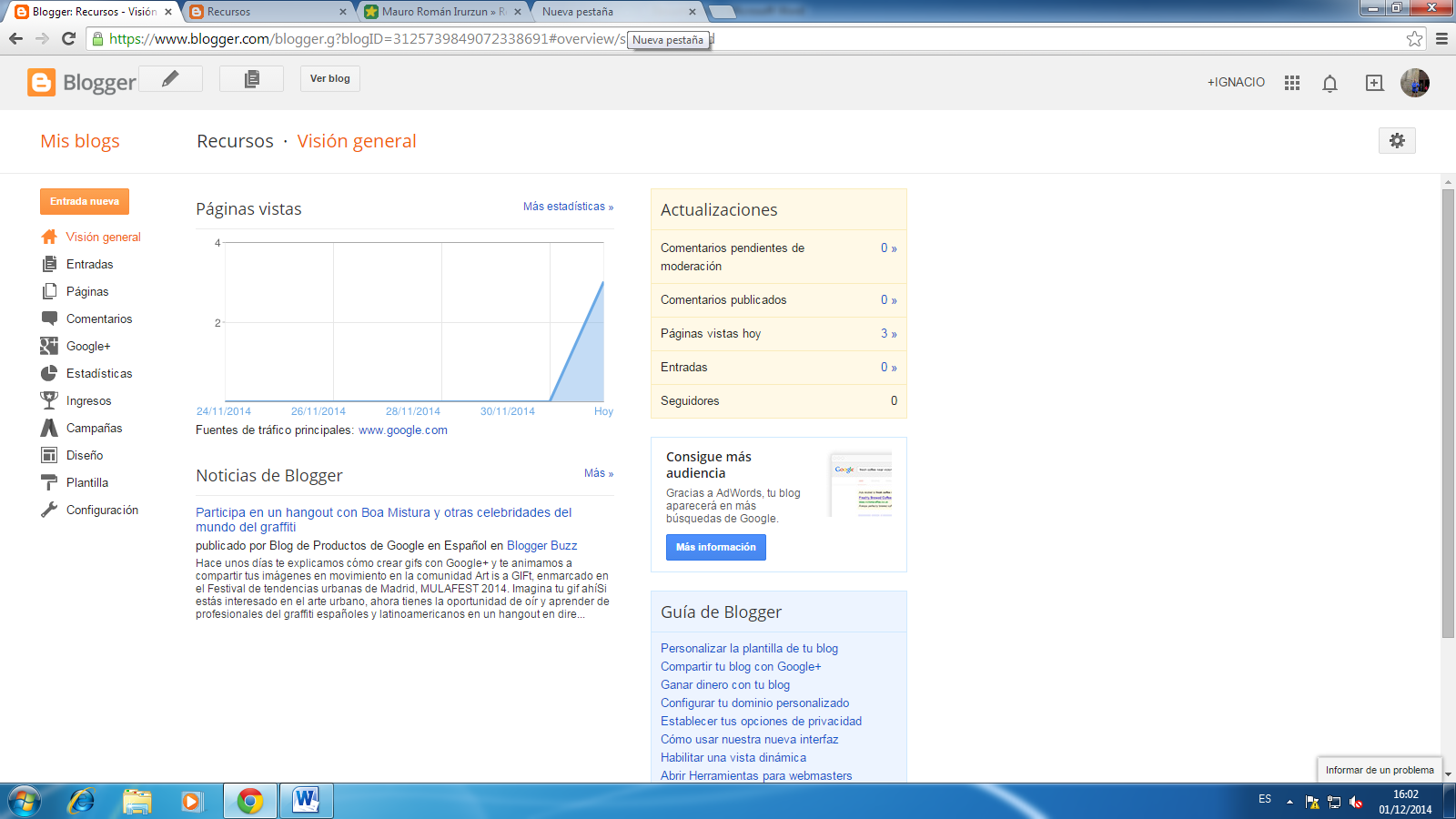Click the Blogger logo icon
Viewport: 1456px width, 819px height.
(x=41, y=82)
